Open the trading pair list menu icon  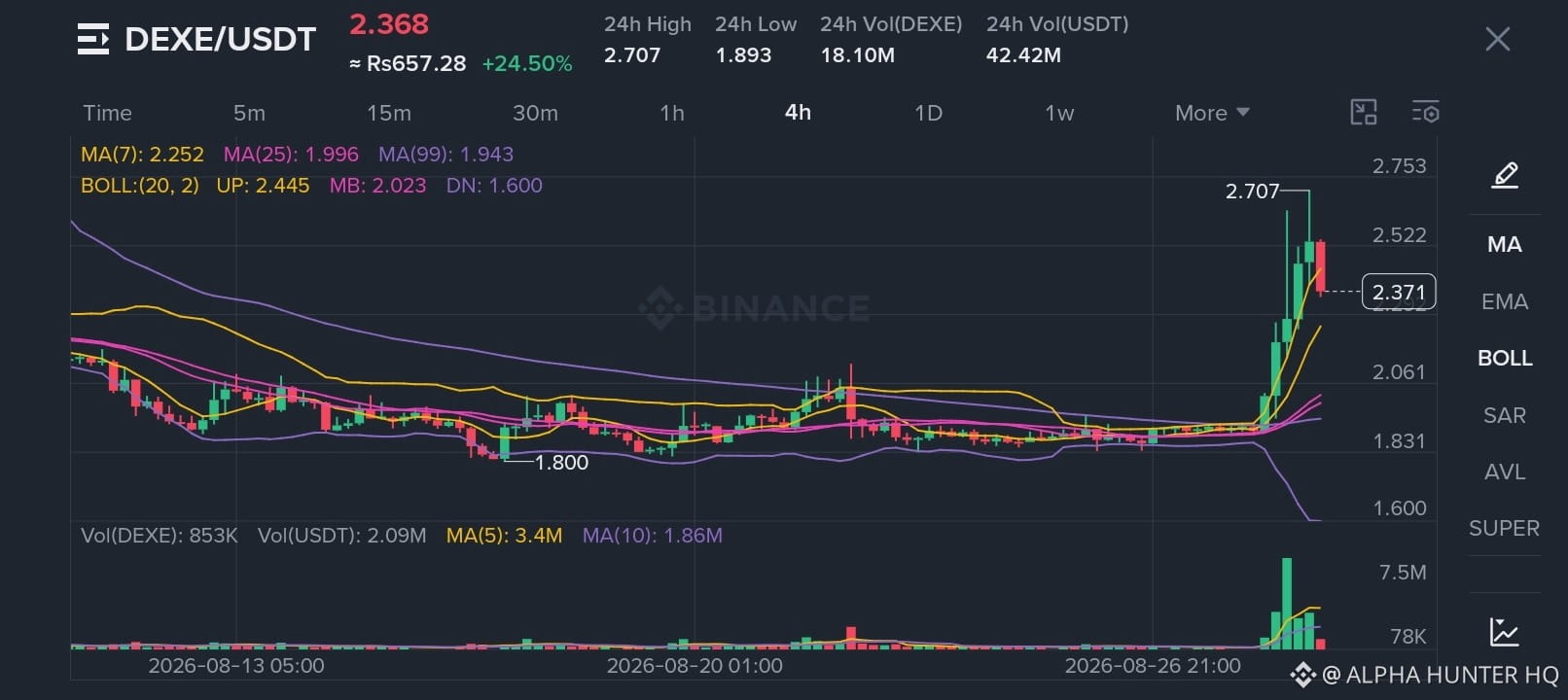click(93, 40)
